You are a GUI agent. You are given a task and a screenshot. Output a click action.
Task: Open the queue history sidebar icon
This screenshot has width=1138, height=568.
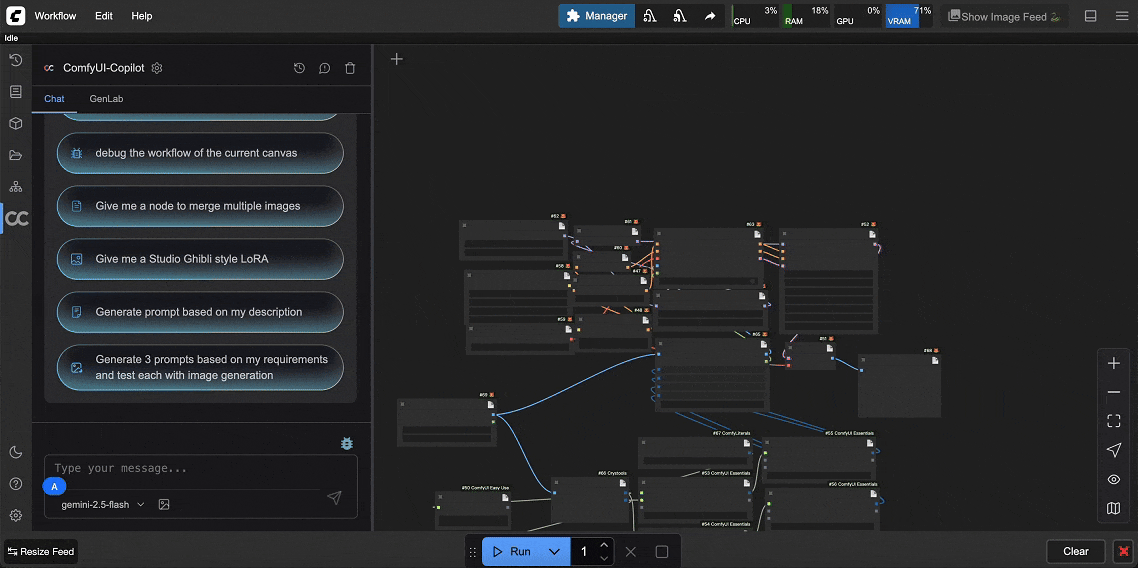[16, 60]
